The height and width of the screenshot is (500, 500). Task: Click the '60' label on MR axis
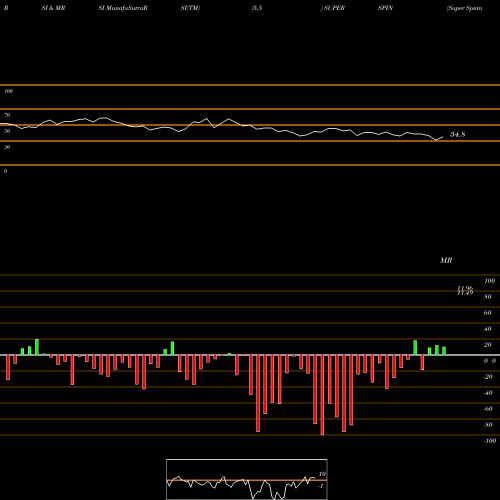[x=488, y=313]
